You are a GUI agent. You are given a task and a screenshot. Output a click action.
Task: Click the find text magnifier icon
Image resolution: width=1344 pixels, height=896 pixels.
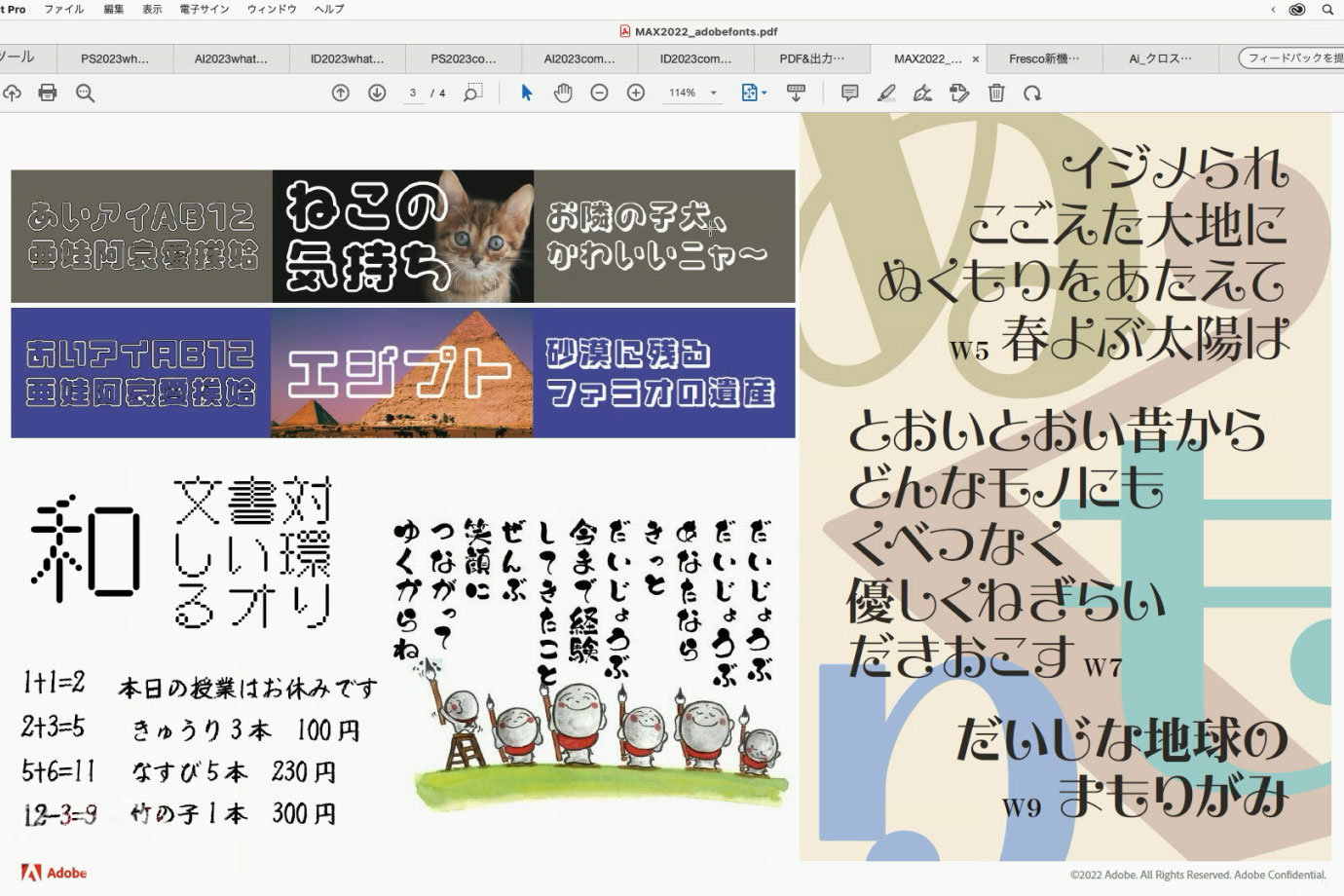[x=86, y=93]
